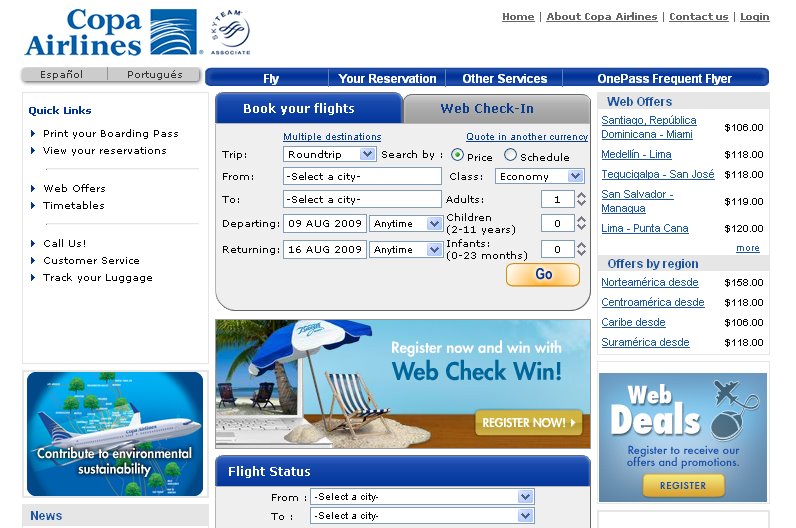Click the Adults number field
This screenshot has width=796, height=528.
(557, 199)
